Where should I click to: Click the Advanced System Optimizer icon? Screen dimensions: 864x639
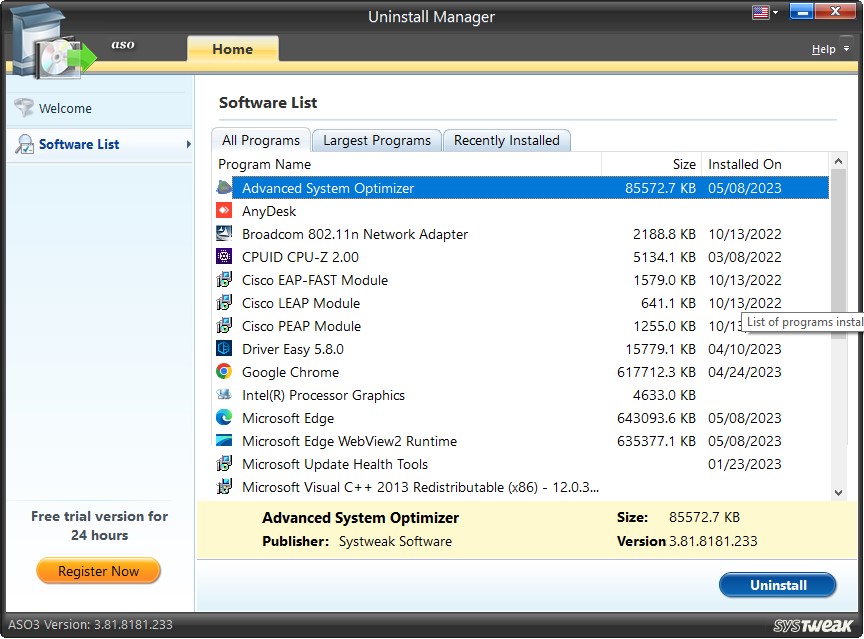[224, 187]
